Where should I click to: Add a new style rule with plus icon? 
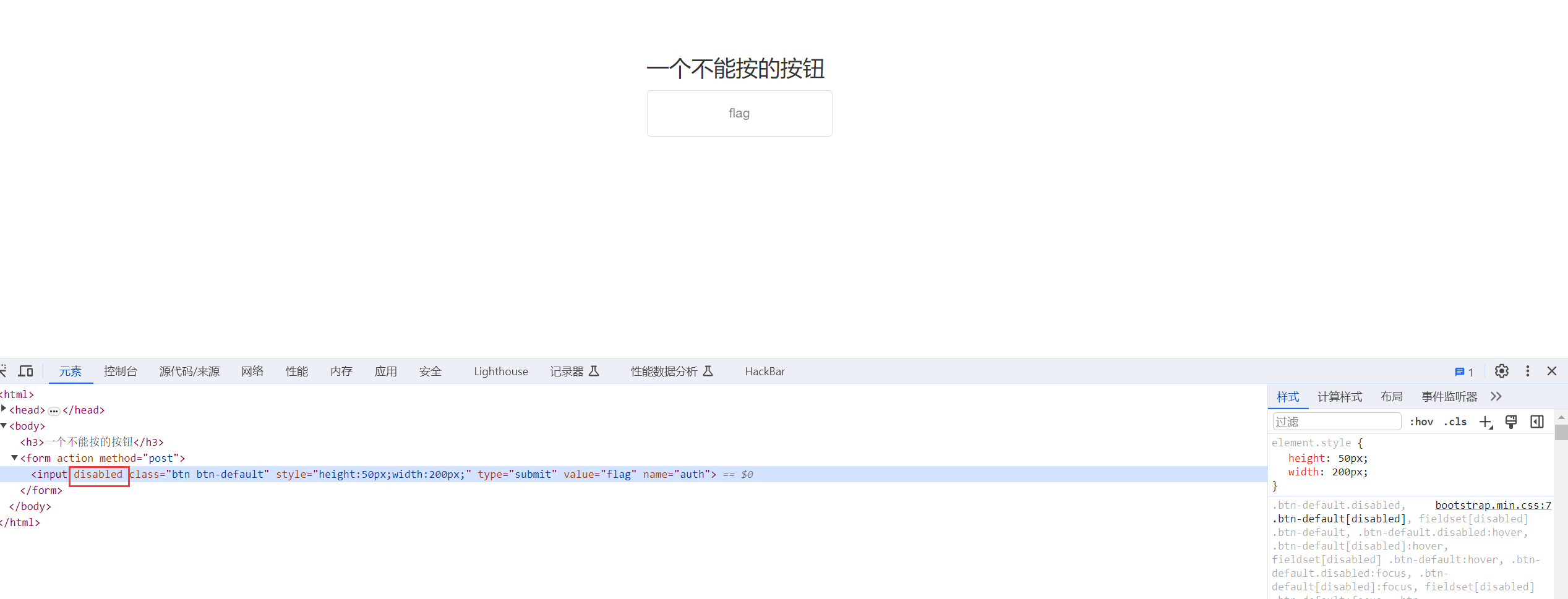point(1486,422)
